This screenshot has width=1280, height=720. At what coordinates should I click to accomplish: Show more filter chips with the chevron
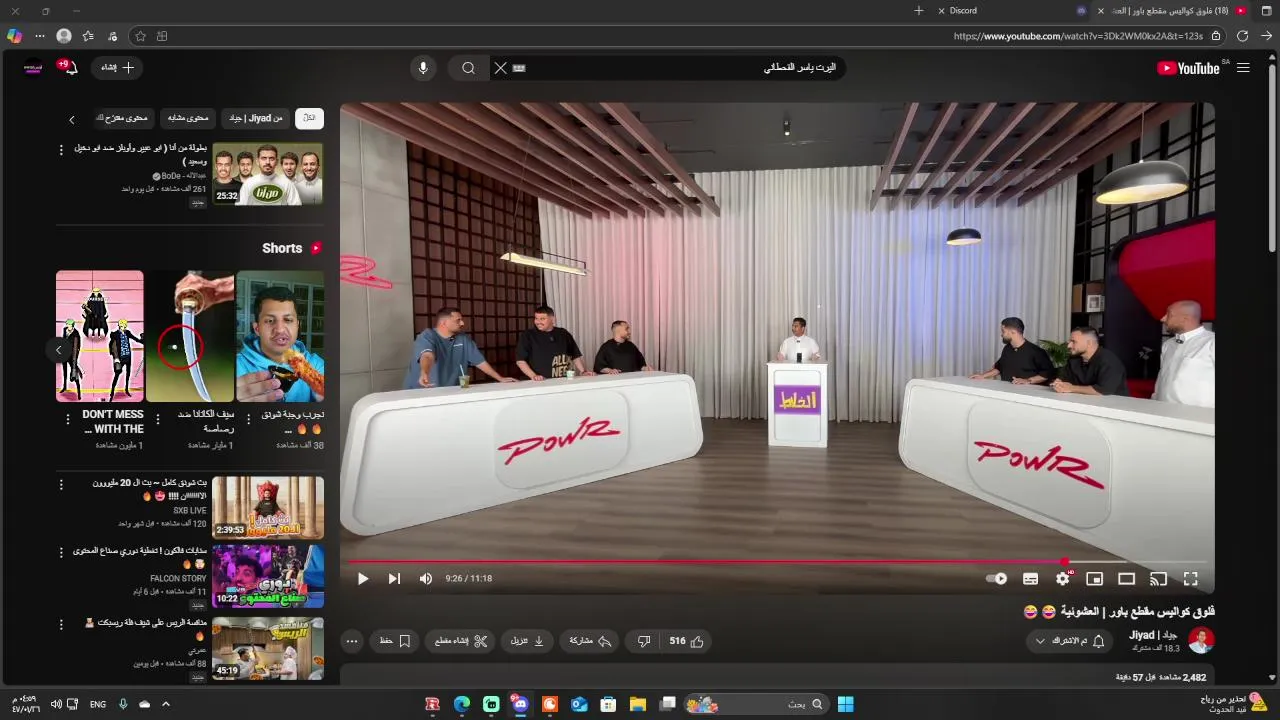(x=72, y=119)
